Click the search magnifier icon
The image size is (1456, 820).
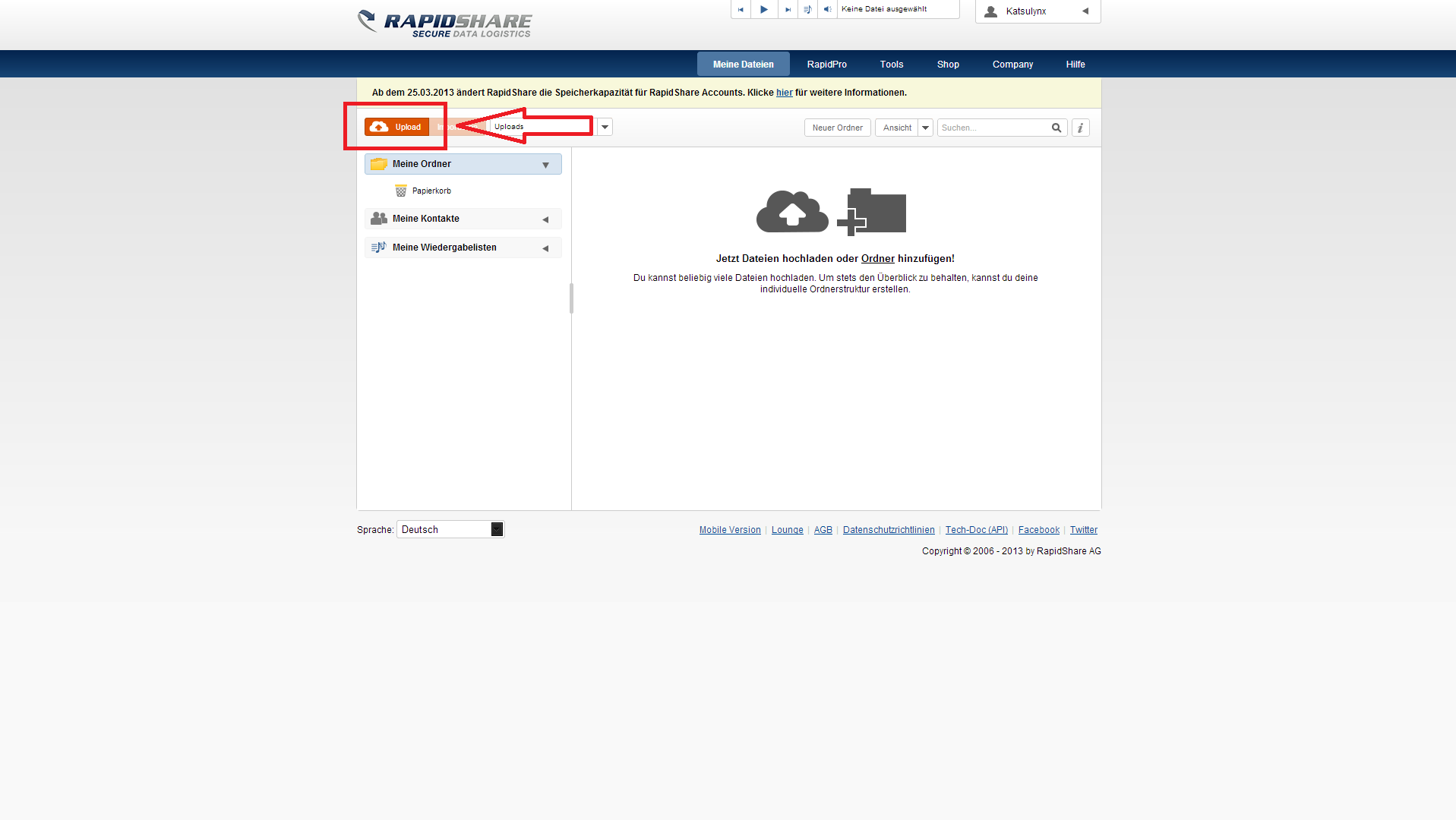[x=1056, y=128]
